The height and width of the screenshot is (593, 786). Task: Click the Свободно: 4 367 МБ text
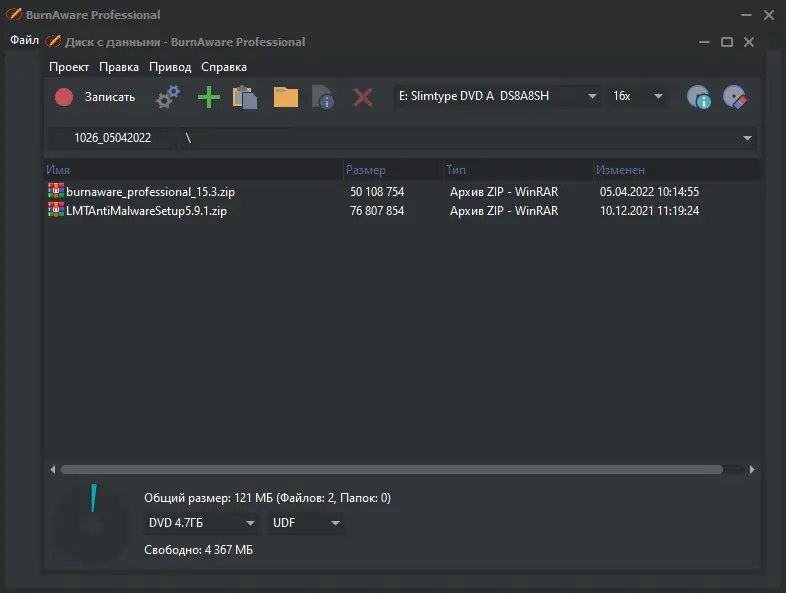(x=199, y=550)
